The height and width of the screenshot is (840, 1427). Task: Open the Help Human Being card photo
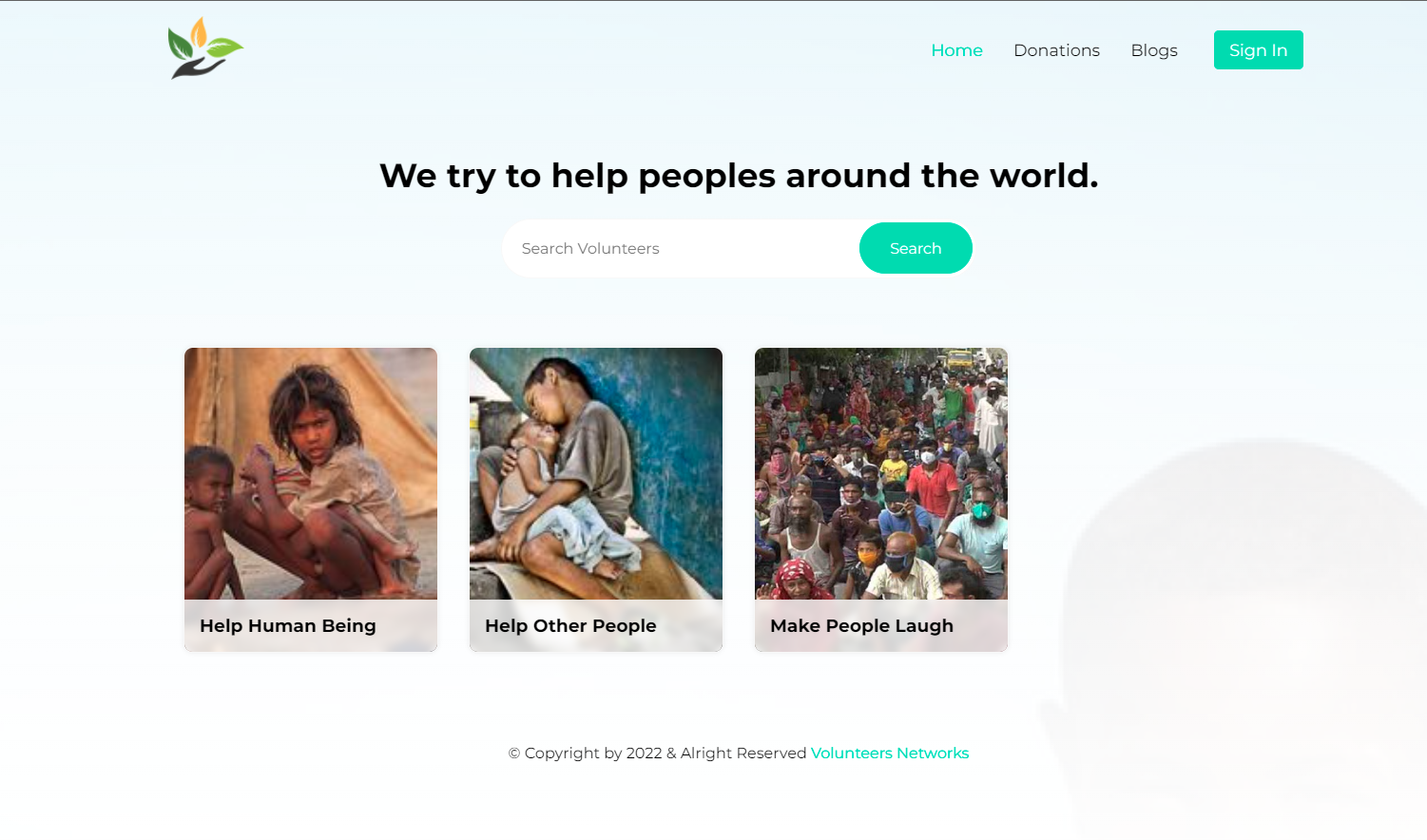click(311, 473)
